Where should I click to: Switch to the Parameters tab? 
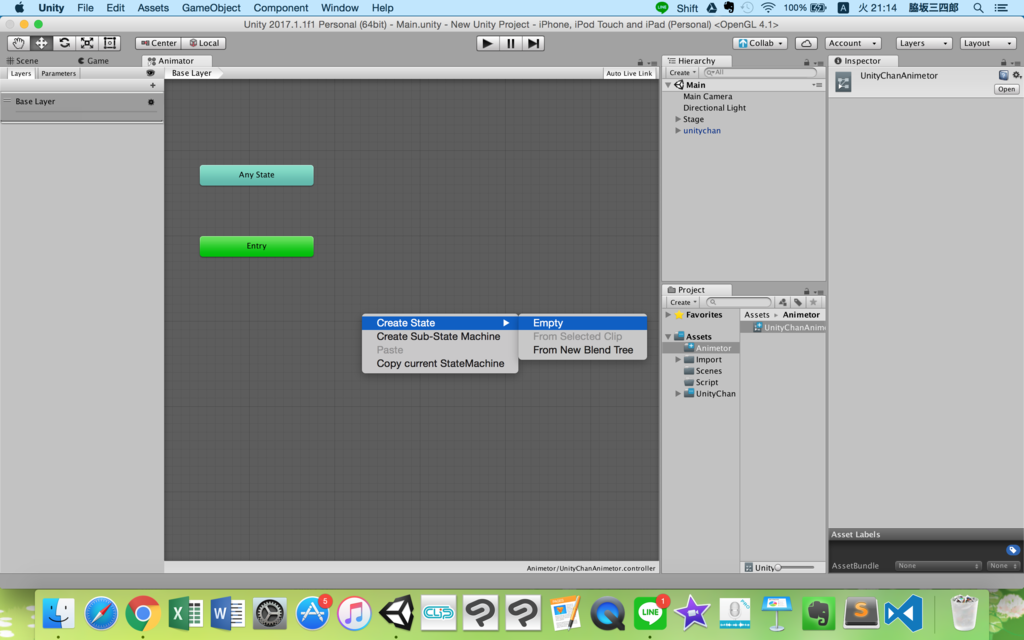[x=59, y=73]
